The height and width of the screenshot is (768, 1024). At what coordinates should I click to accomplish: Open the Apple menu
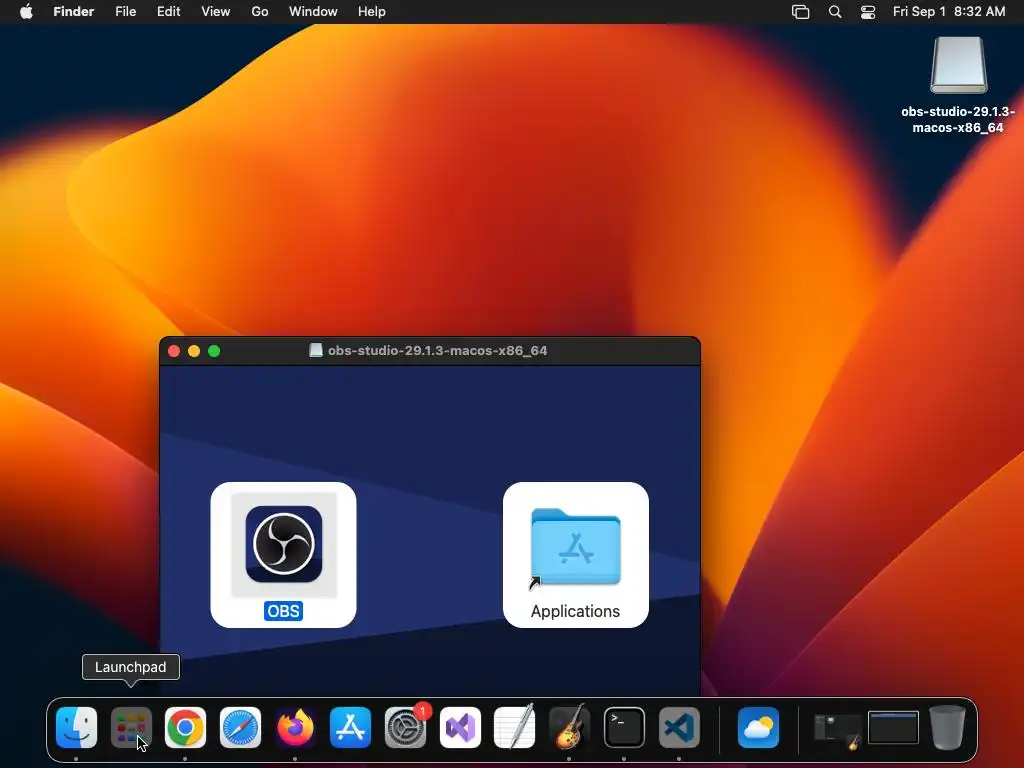26,12
